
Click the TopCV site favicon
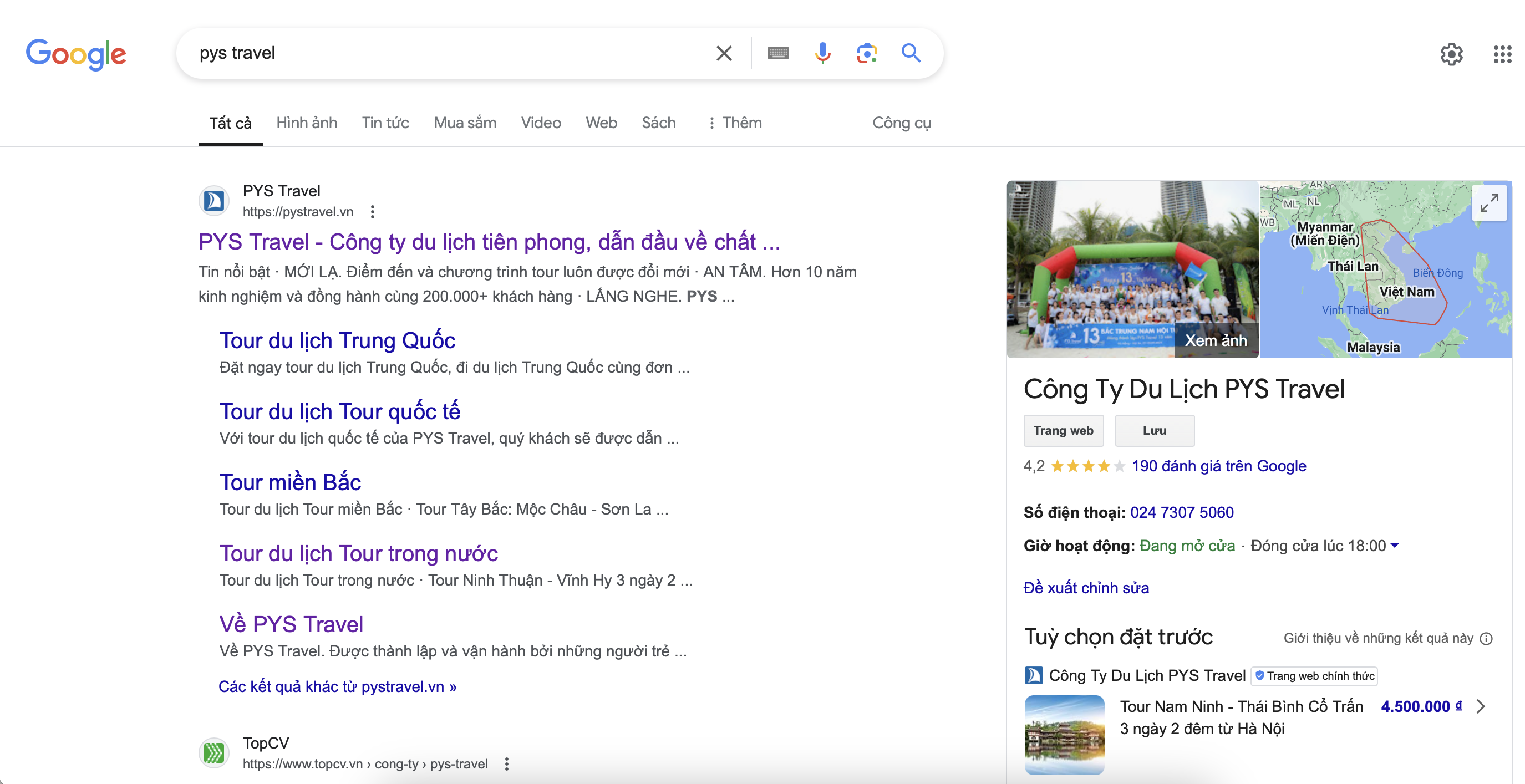tap(213, 752)
